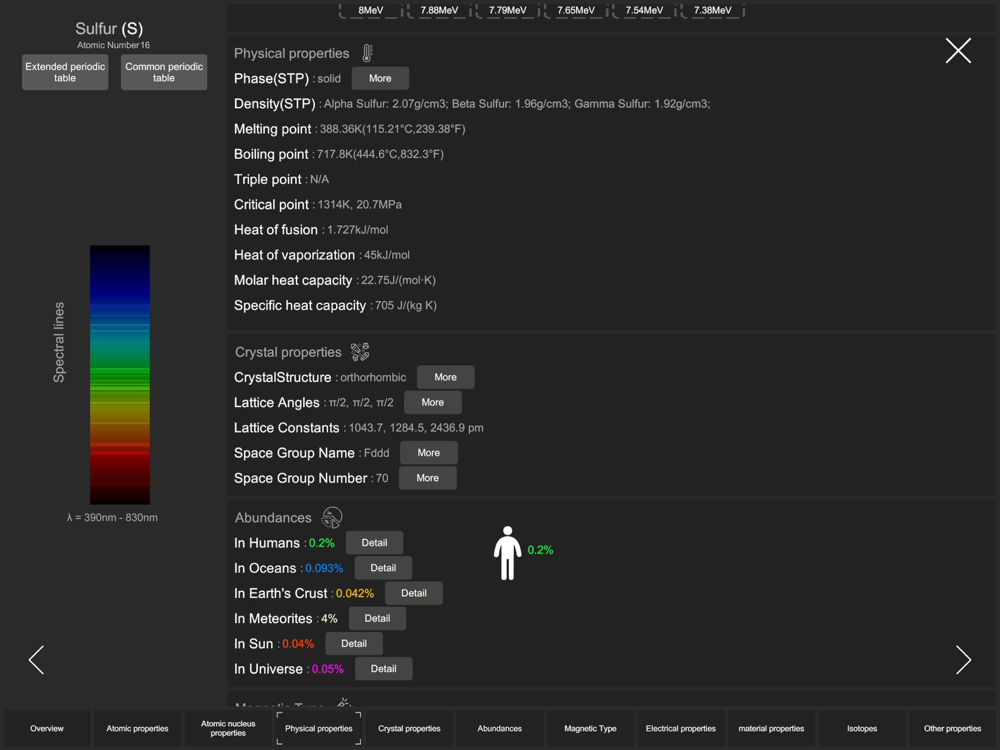The image size is (1000, 750).
Task: Open the Extended periodic table
Action: coord(65,72)
